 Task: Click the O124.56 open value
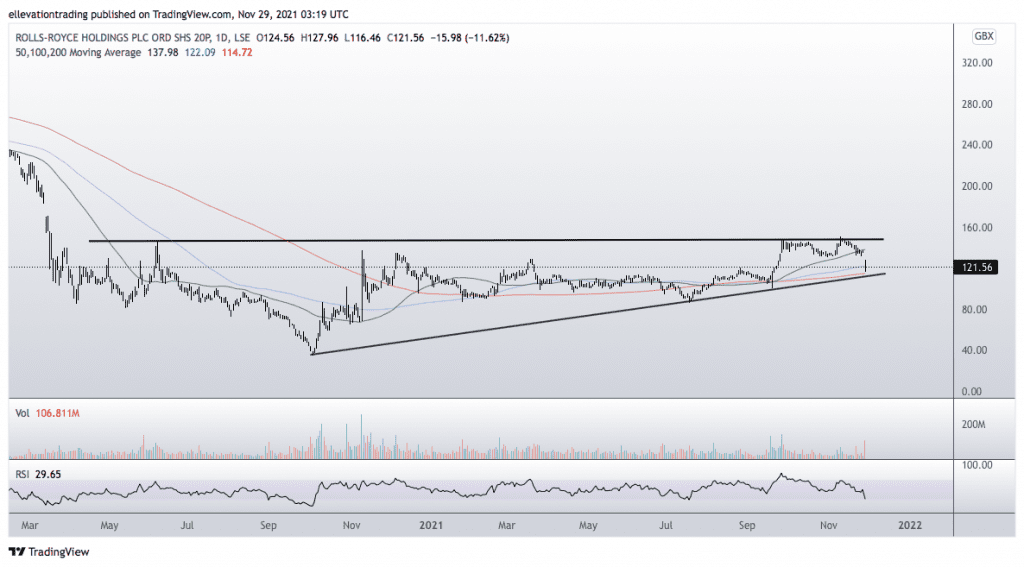tap(276, 38)
